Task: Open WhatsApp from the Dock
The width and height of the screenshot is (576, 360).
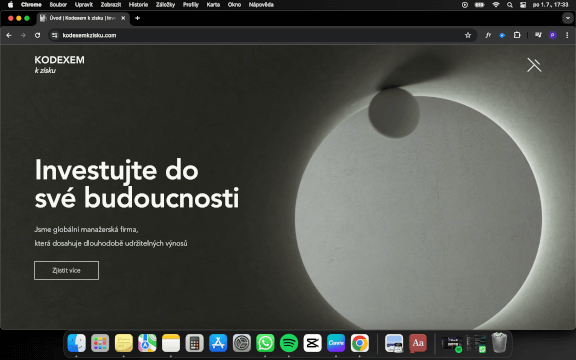Action: click(265, 343)
